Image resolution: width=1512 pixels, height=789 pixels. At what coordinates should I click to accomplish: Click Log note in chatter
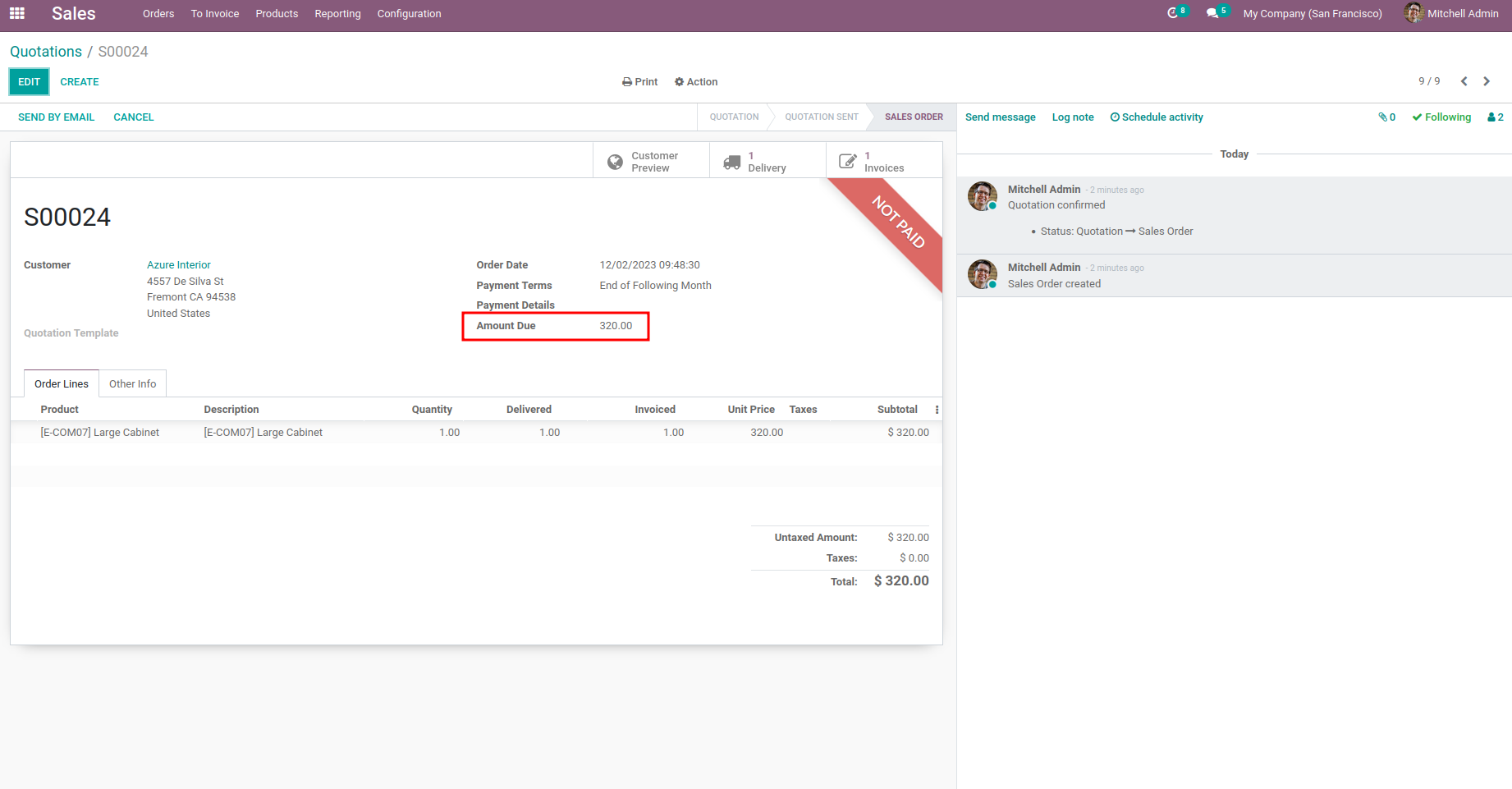pyautogui.click(x=1073, y=117)
